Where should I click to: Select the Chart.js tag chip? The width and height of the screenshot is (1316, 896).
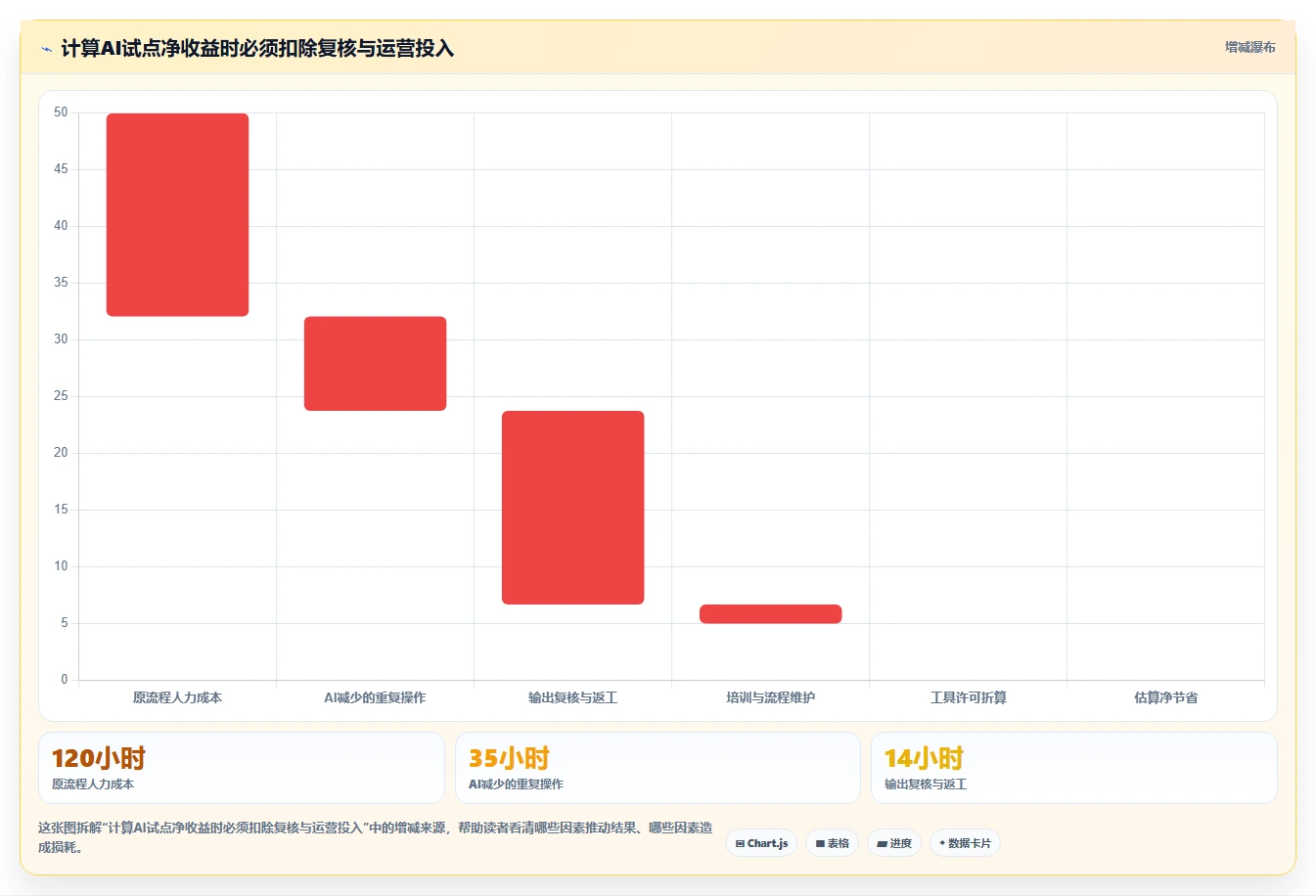click(761, 843)
